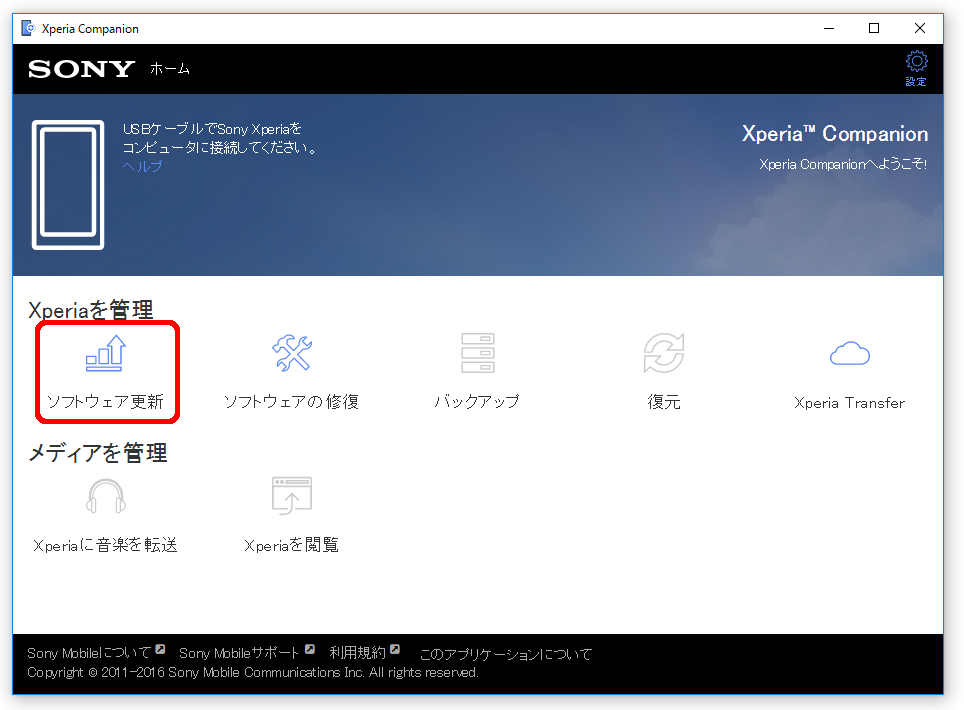Close the Xperia Companion window
The width and height of the screenshot is (964, 710).
click(x=920, y=28)
